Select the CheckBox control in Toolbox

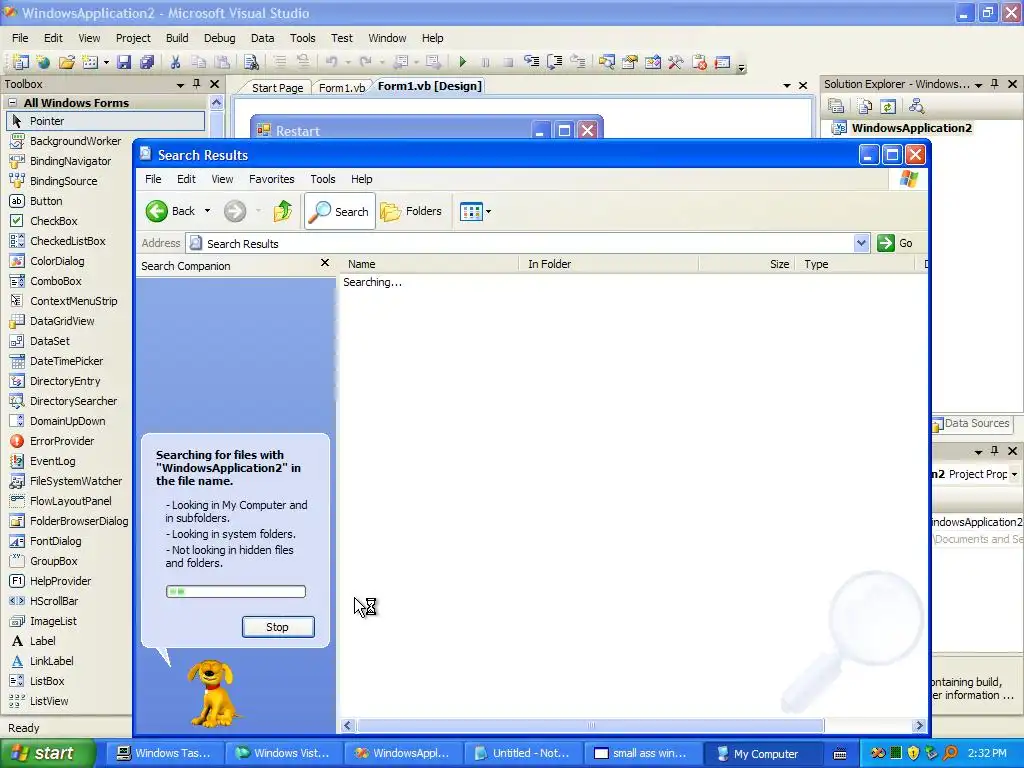click(x=54, y=221)
